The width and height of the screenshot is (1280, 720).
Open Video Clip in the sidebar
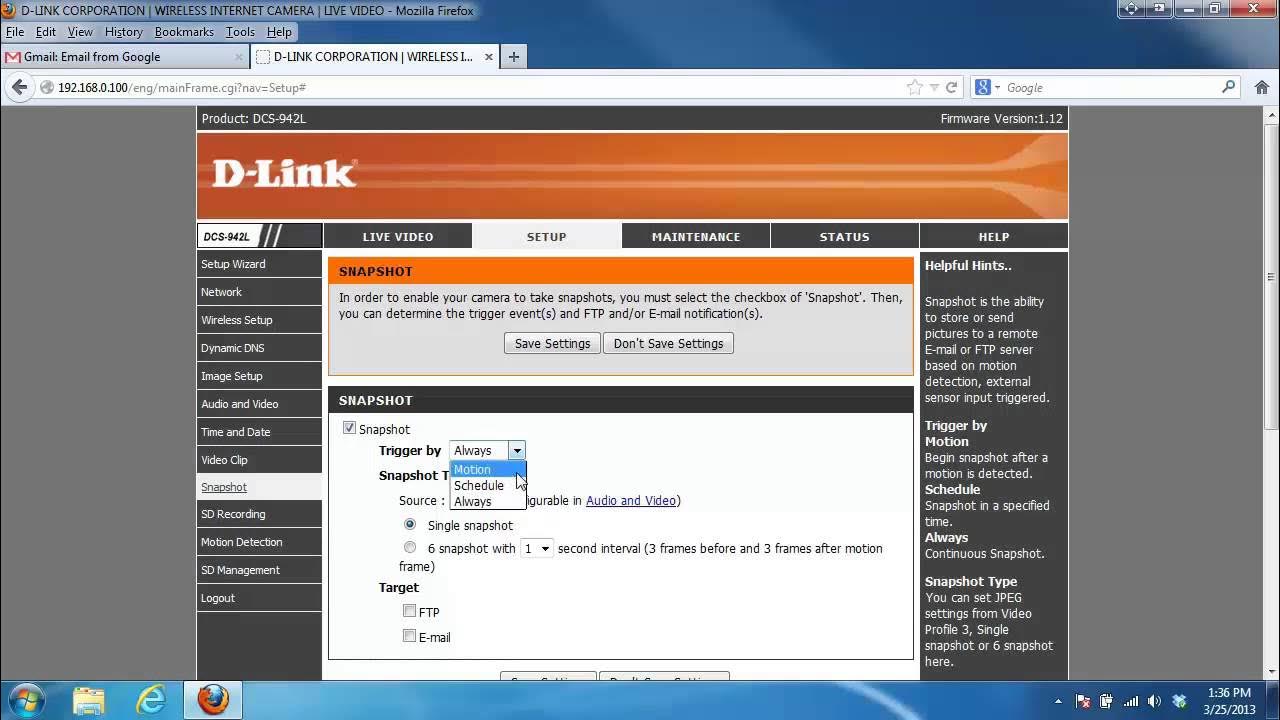(259, 460)
